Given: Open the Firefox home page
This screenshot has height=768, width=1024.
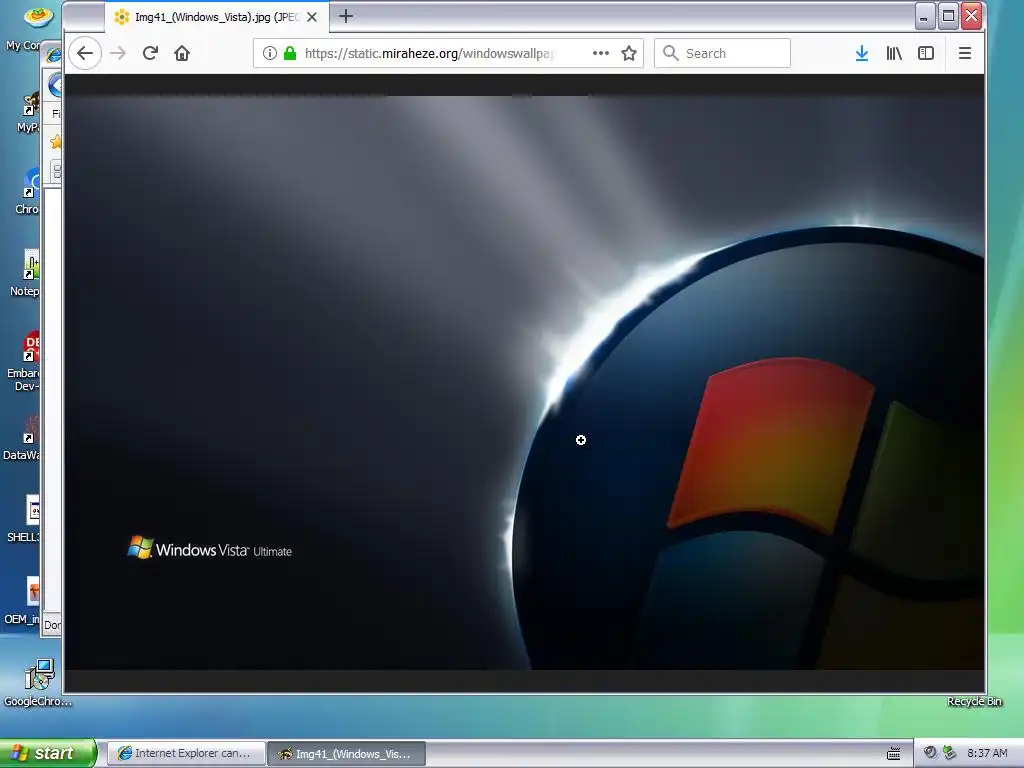Looking at the screenshot, I should coord(182,53).
